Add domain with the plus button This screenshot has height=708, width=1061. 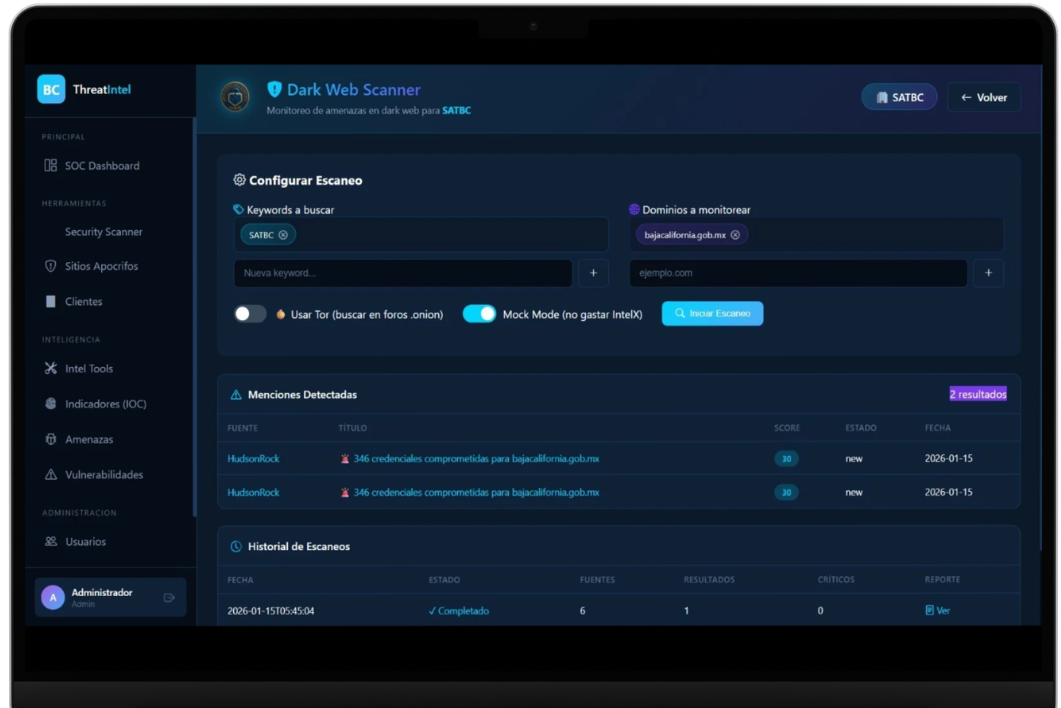click(989, 273)
